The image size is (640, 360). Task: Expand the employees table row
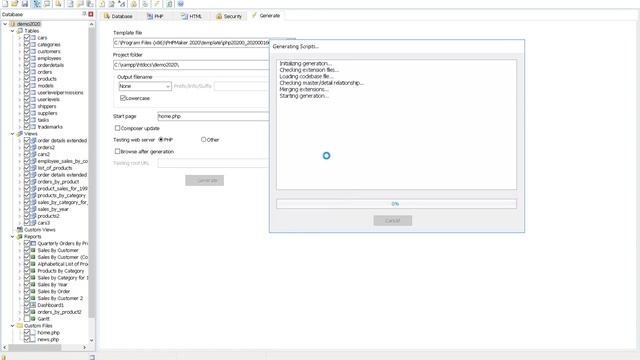point(20,58)
